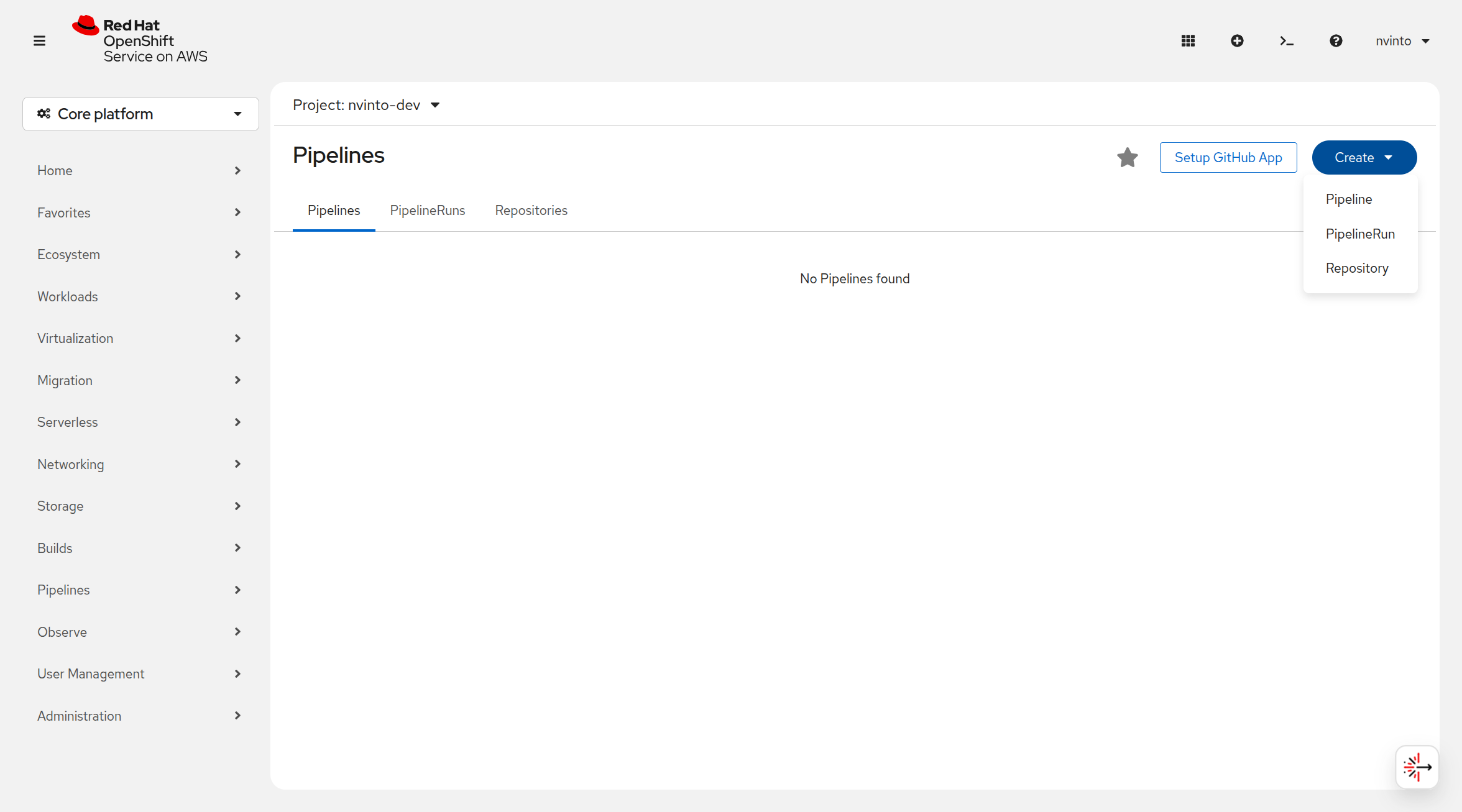The width and height of the screenshot is (1462, 812).
Task: Open the Core platform perspective switcher
Action: 140,114
